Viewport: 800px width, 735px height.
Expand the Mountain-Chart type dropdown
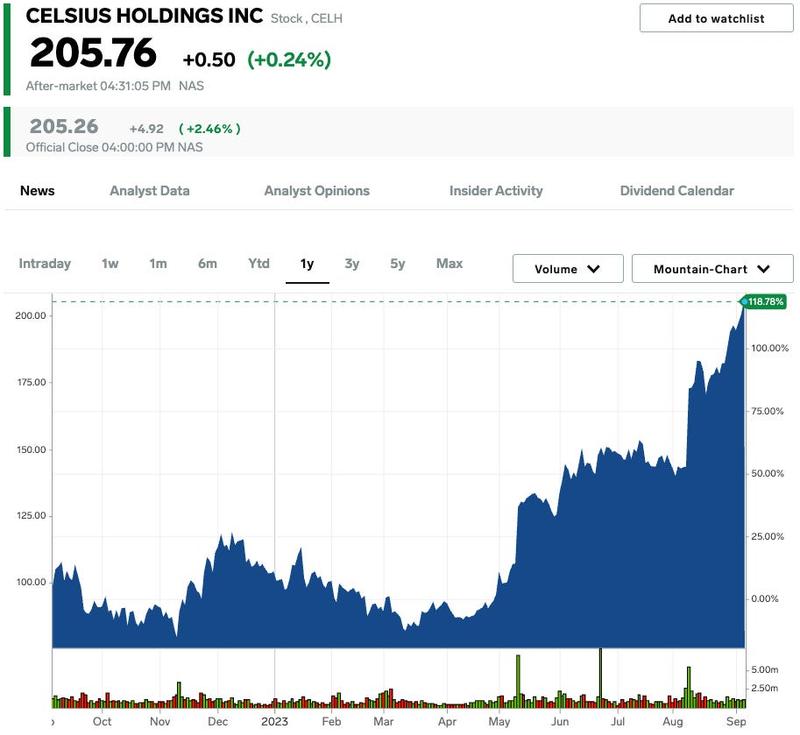point(712,269)
